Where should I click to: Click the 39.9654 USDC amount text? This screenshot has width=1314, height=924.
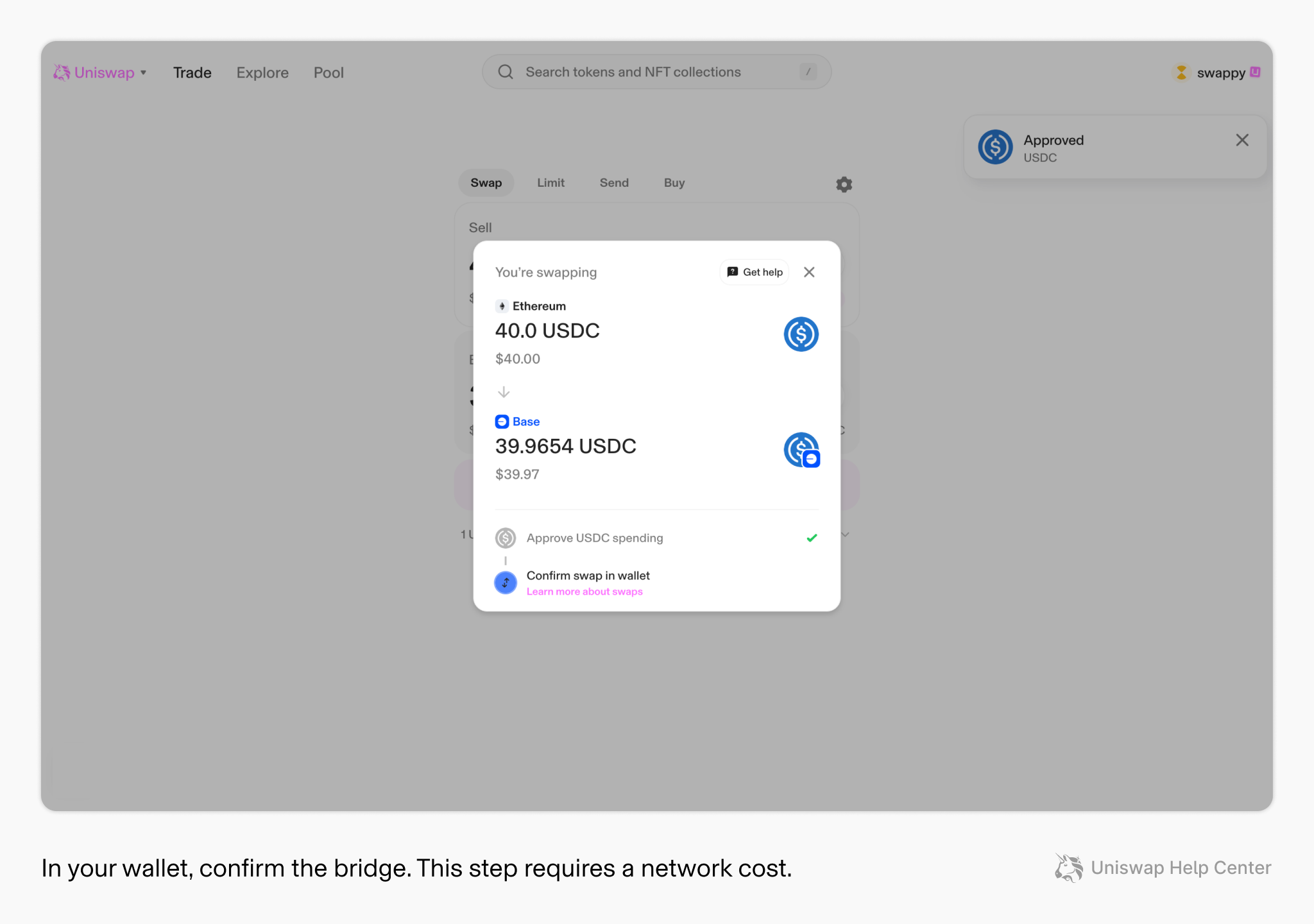(x=566, y=446)
